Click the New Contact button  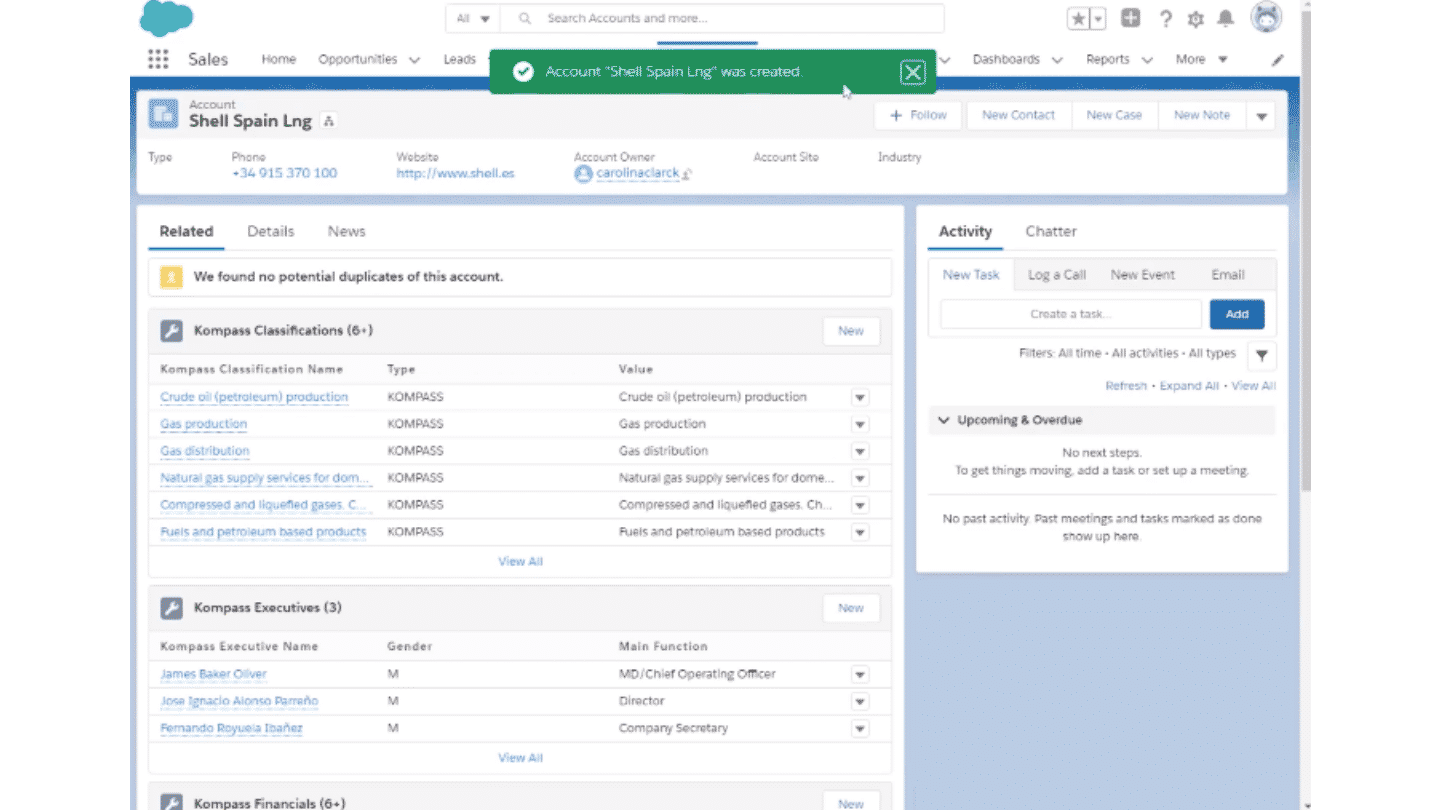pyautogui.click(x=1018, y=116)
